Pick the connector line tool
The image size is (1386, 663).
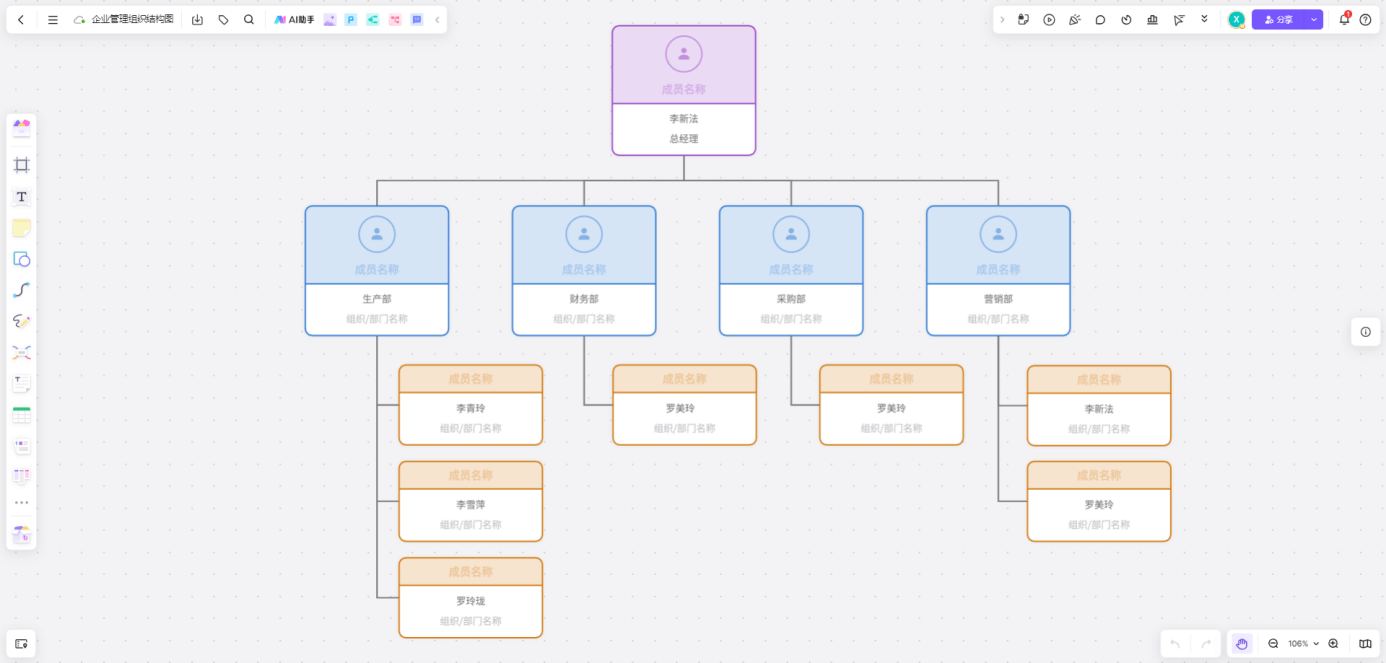click(21, 290)
